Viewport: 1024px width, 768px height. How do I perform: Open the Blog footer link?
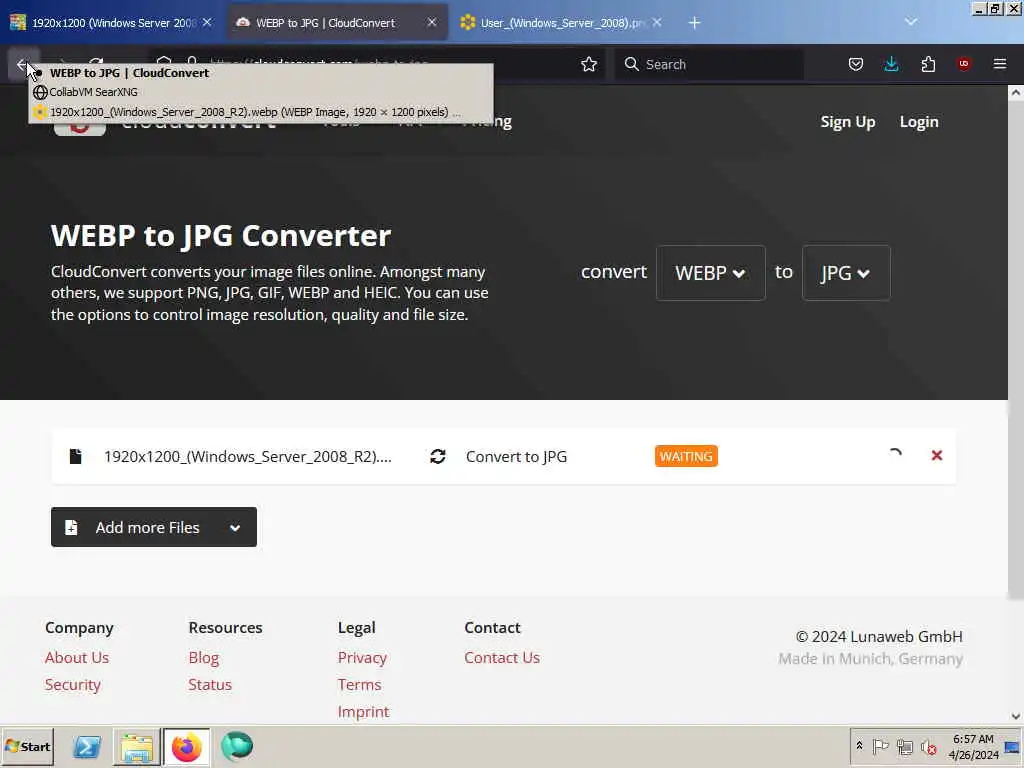pos(204,658)
